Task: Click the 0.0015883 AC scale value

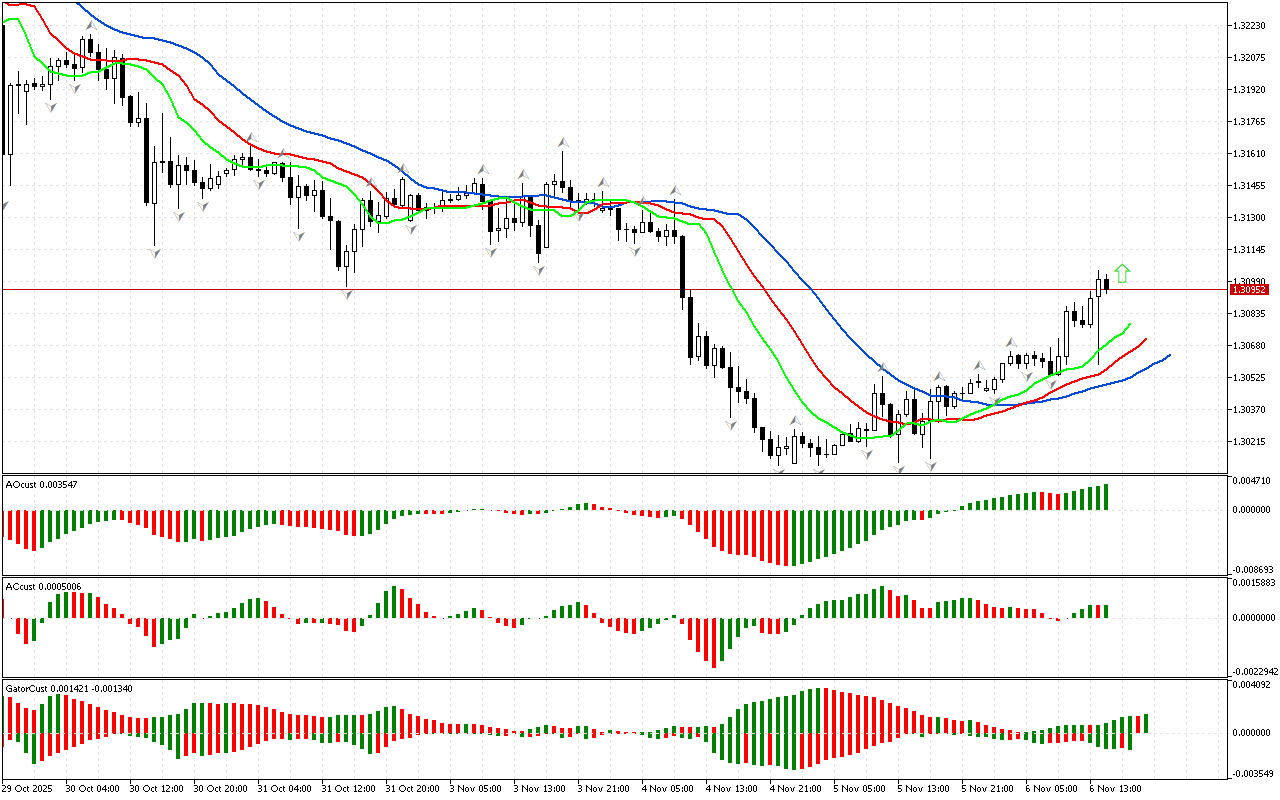Action: tap(1254, 582)
